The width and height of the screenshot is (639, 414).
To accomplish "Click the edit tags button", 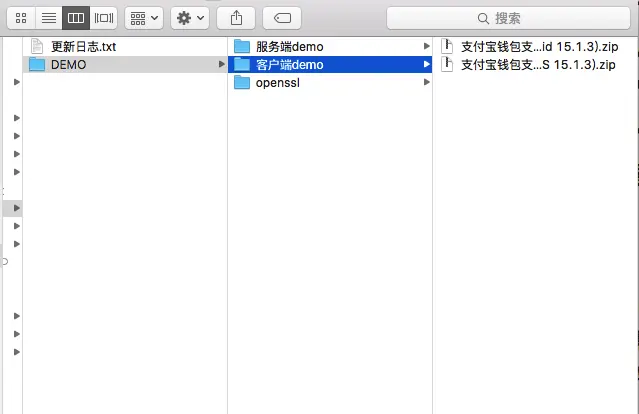I will tap(282, 18).
